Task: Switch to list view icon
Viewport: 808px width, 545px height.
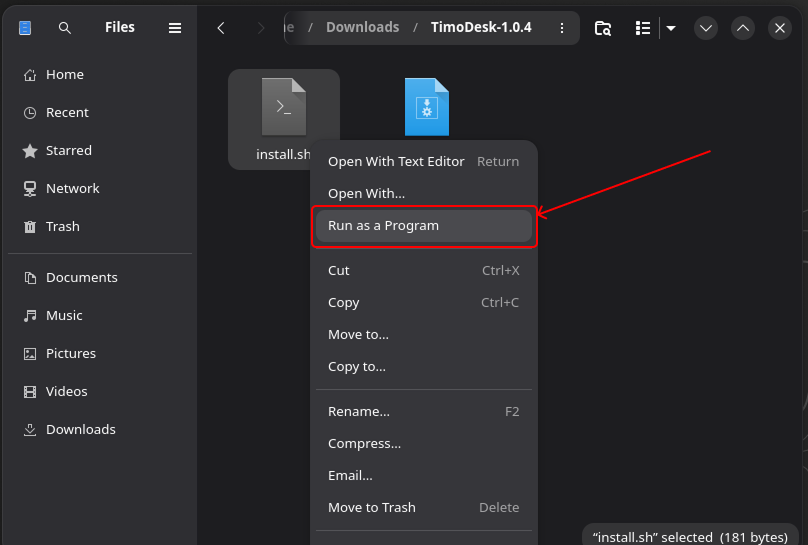Action: coord(643,28)
